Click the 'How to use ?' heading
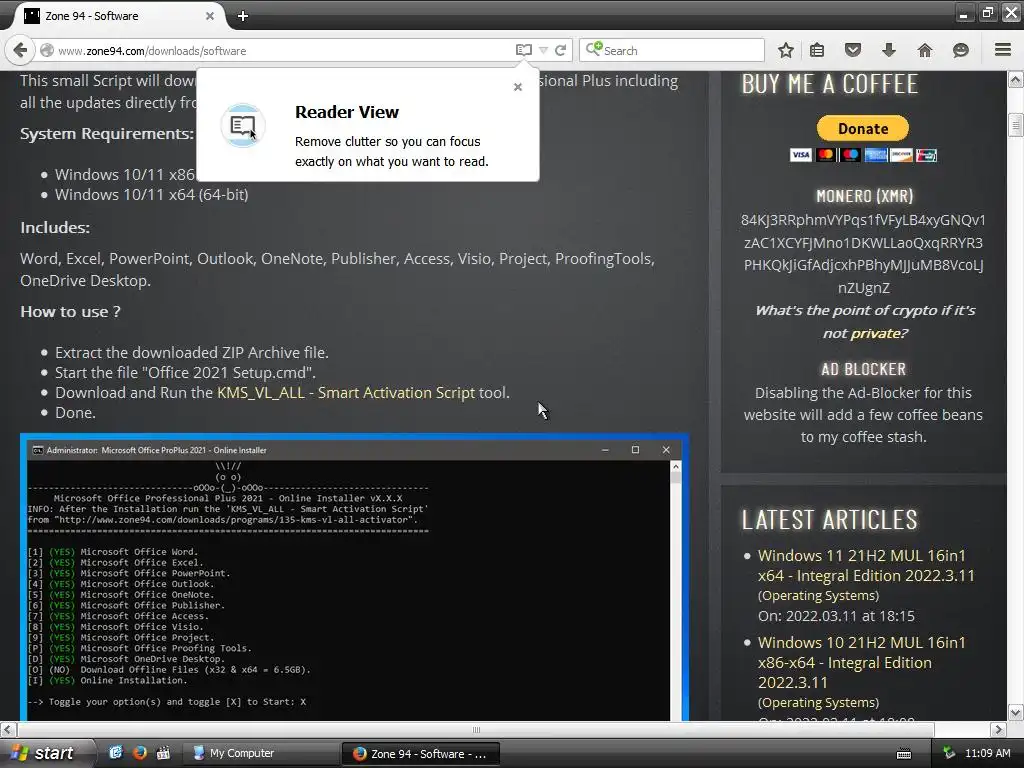 tap(70, 312)
